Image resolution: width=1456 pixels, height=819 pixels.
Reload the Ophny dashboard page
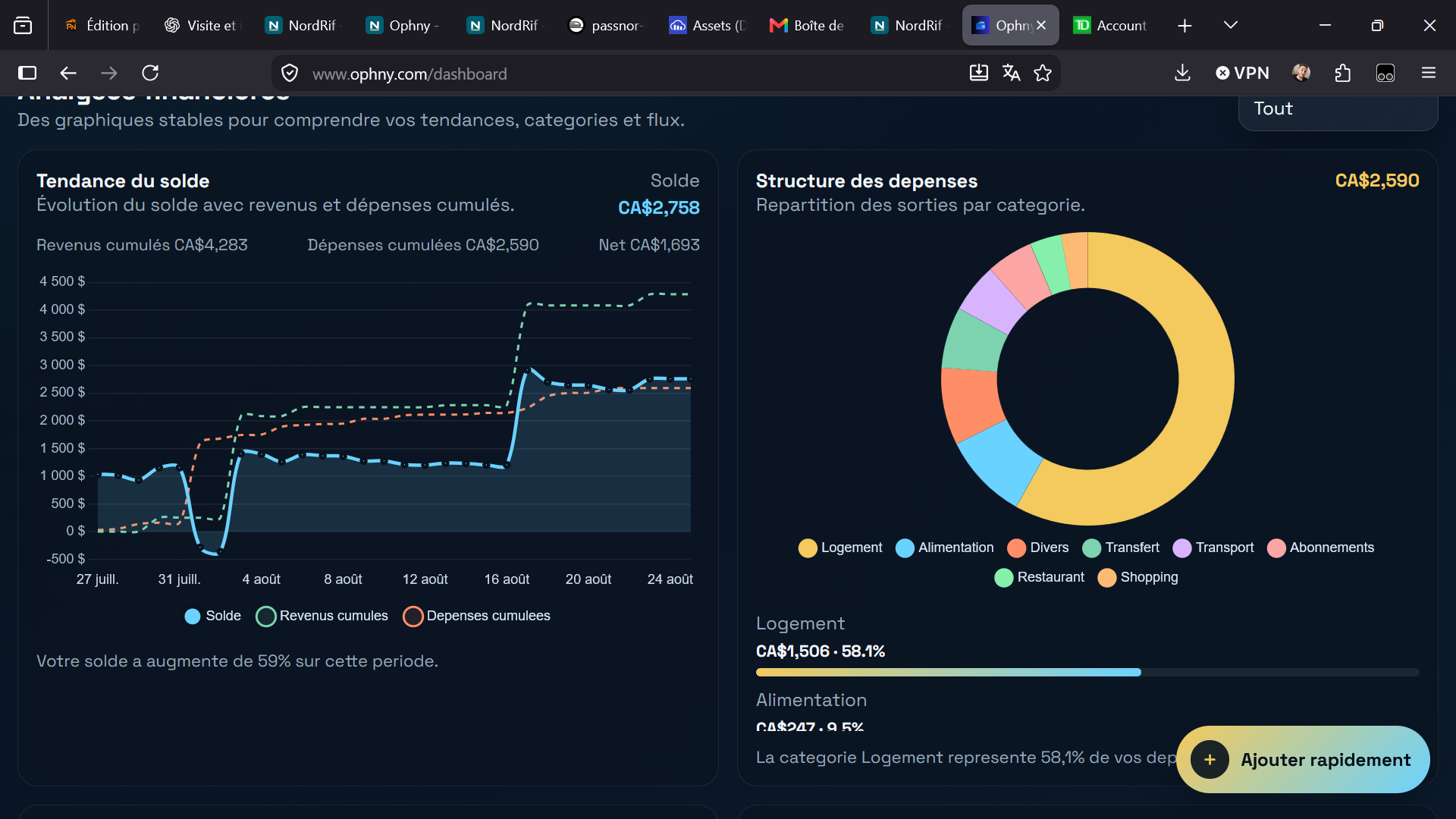(x=150, y=73)
